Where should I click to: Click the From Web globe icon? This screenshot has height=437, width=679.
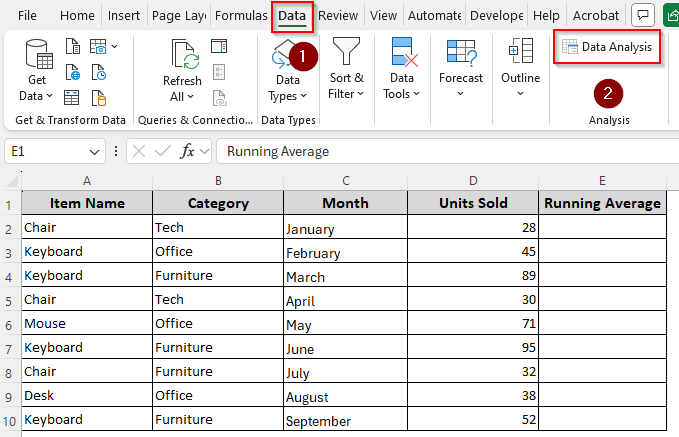(x=72, y=72)
